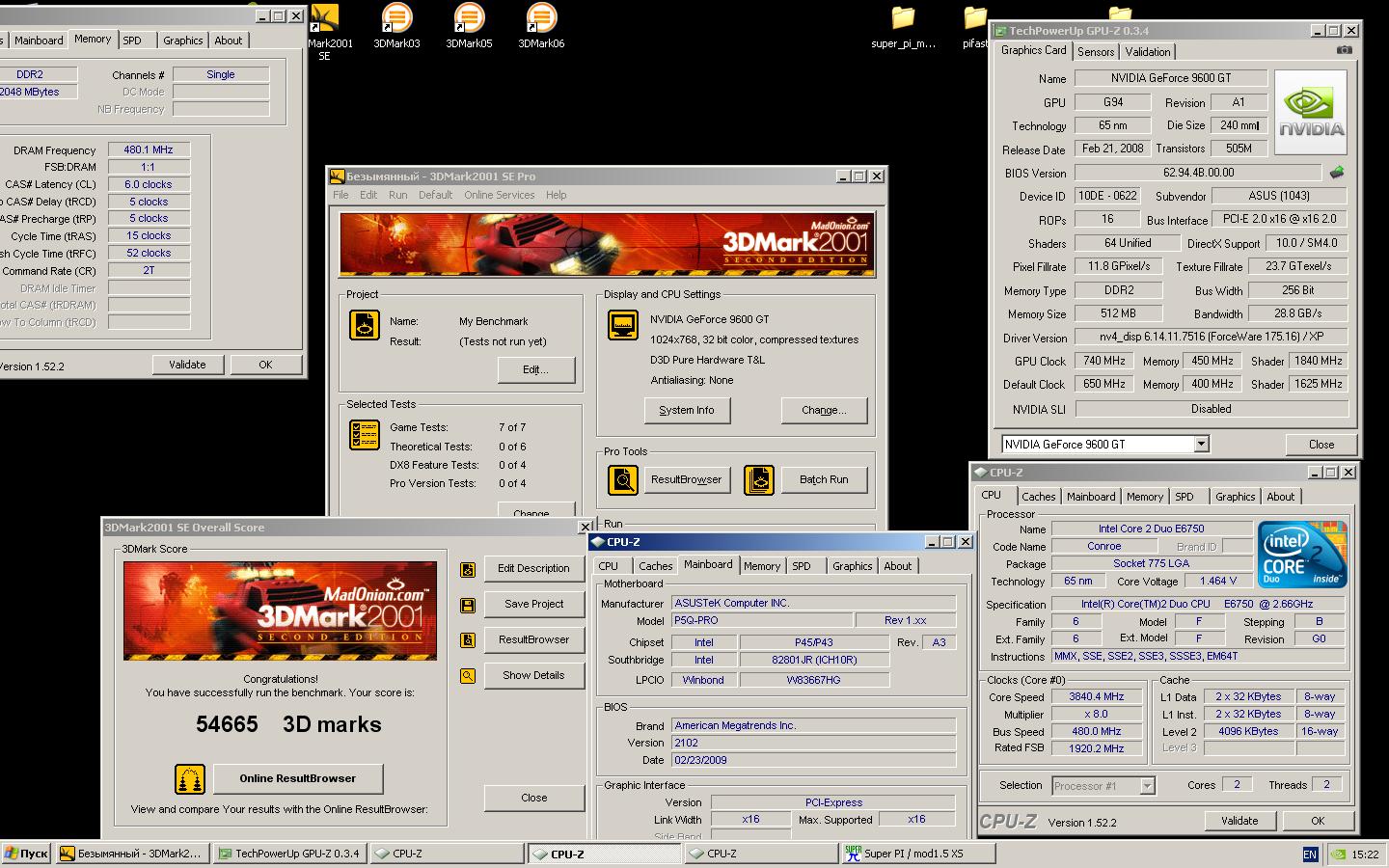Click the Show Details button
The image size is (1389, 868).
tap(533, 675)
